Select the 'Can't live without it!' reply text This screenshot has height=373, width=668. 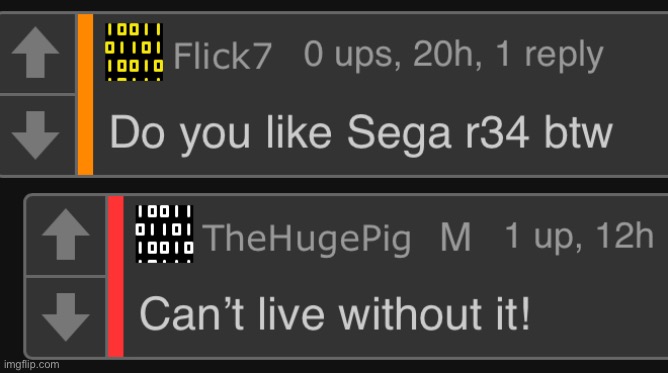335,314
